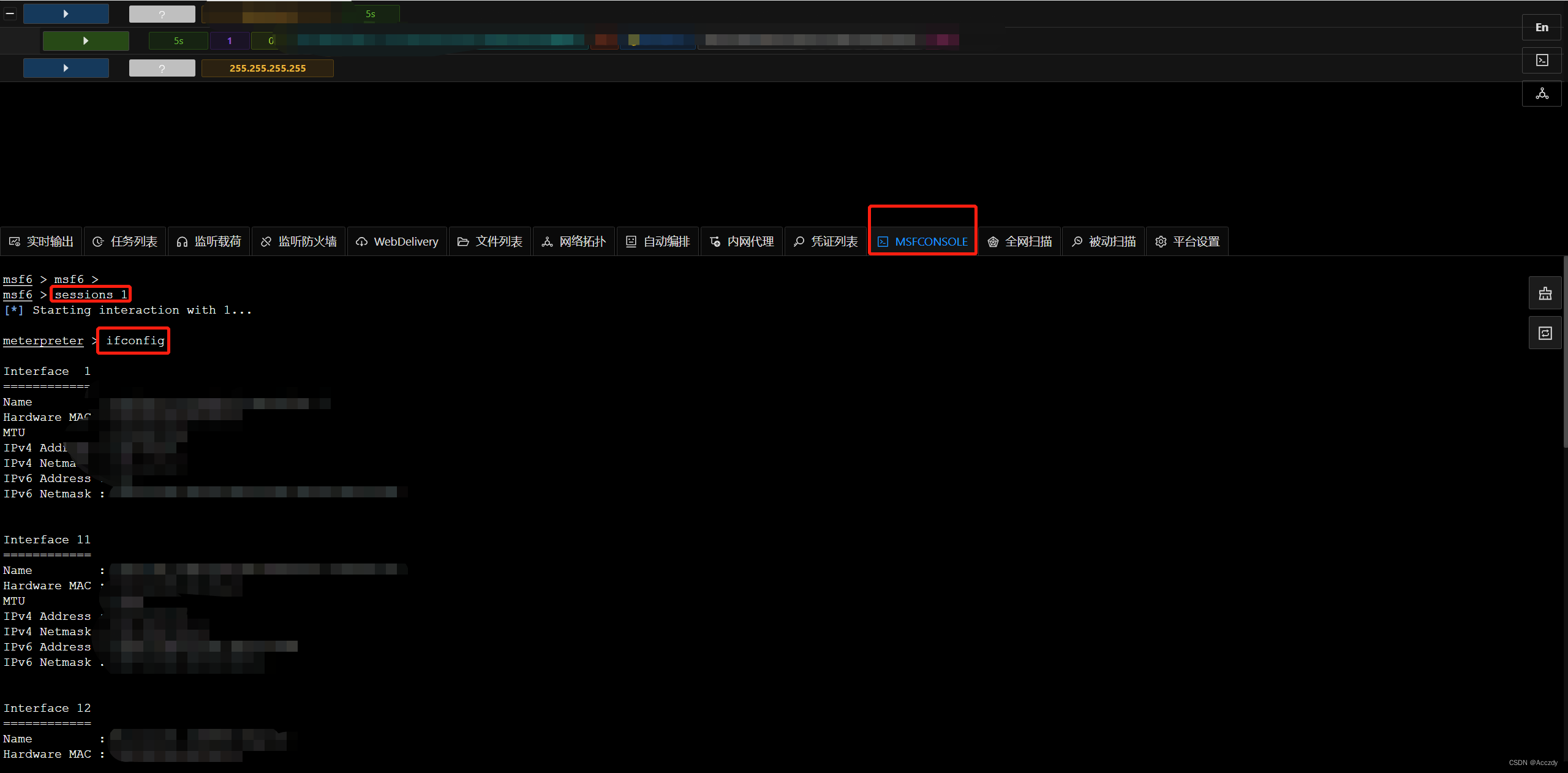Click 'IPv4 Address' label under Interface 11
Image resolution: width=1568 pixels, height=773 pixels.
47,616
